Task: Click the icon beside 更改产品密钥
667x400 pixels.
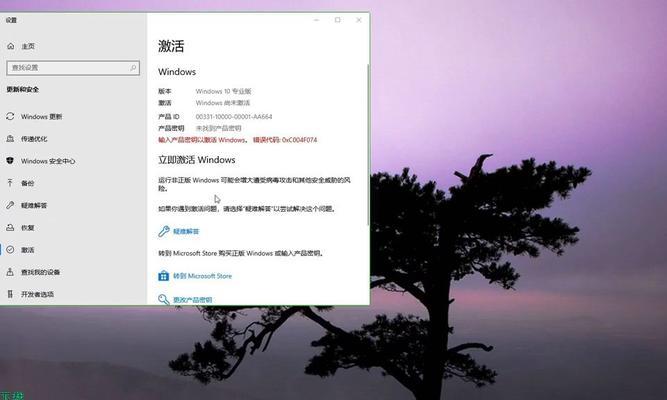Action: (x=164, y=299)
